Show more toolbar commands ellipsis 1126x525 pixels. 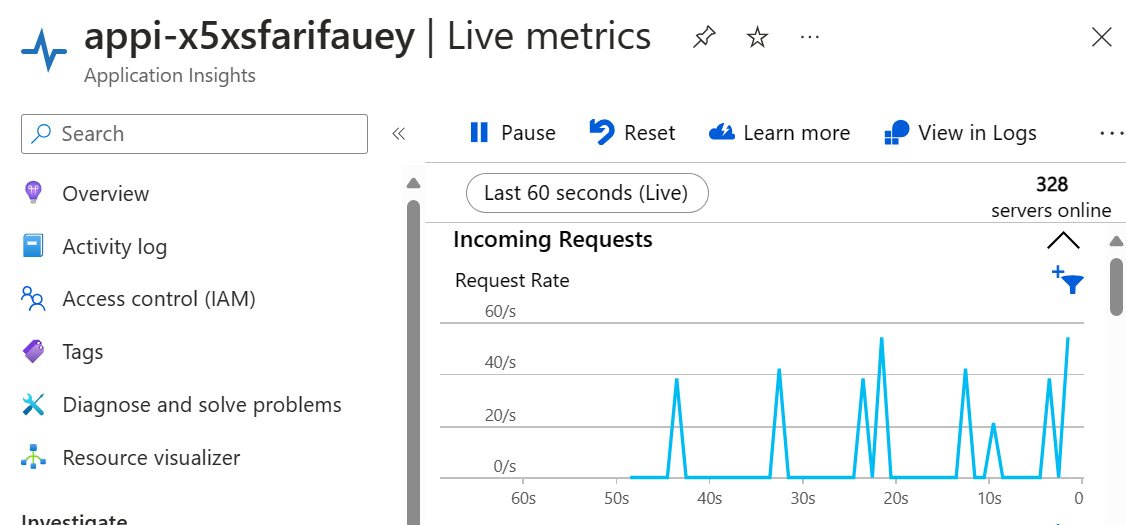click(1112, 133)
